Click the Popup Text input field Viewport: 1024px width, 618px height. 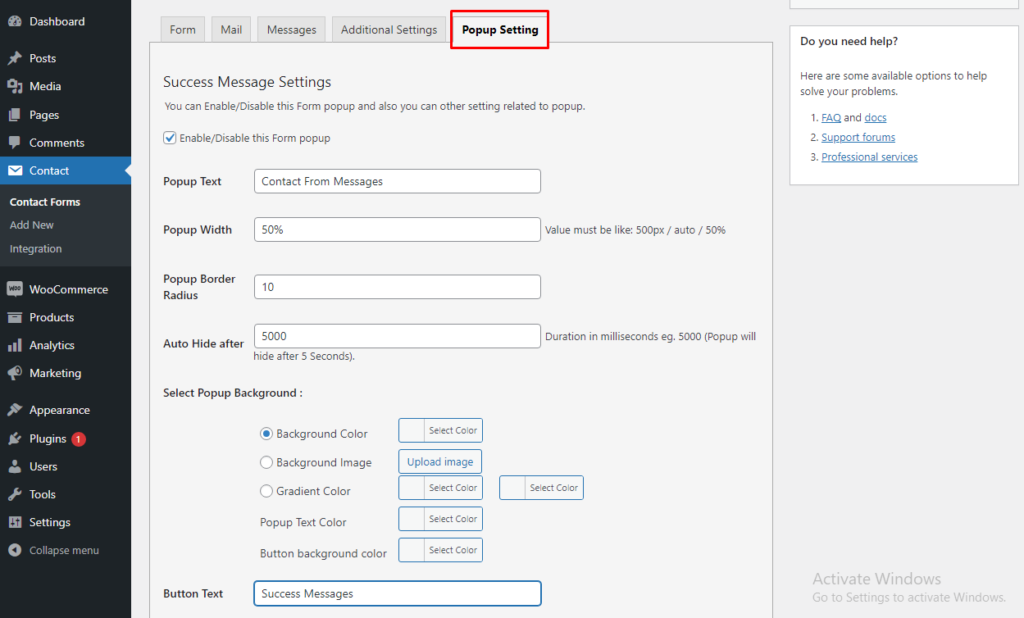397,181
